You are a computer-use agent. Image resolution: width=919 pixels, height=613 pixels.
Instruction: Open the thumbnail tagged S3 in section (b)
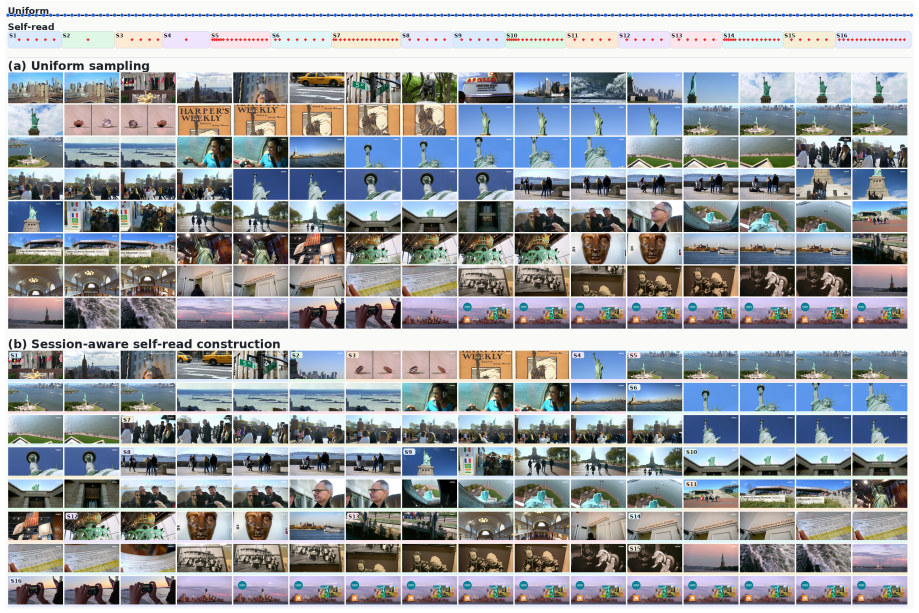tap(373, 365)
